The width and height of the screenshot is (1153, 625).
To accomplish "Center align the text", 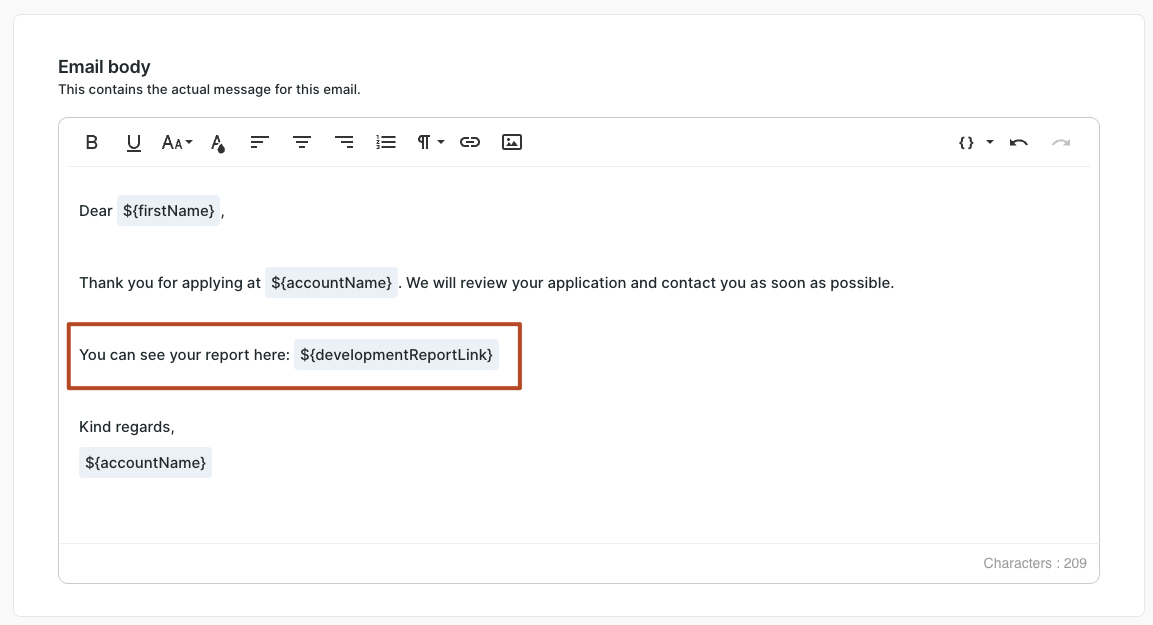I will click(x=301, y=142).
